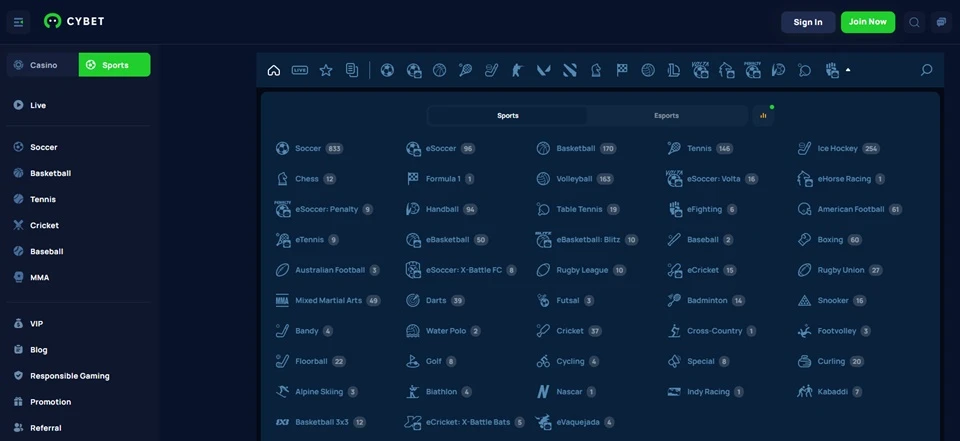Click the home icon in sports toolbar
This screenshot has height=441, width=960.
(x=274, y=70)
